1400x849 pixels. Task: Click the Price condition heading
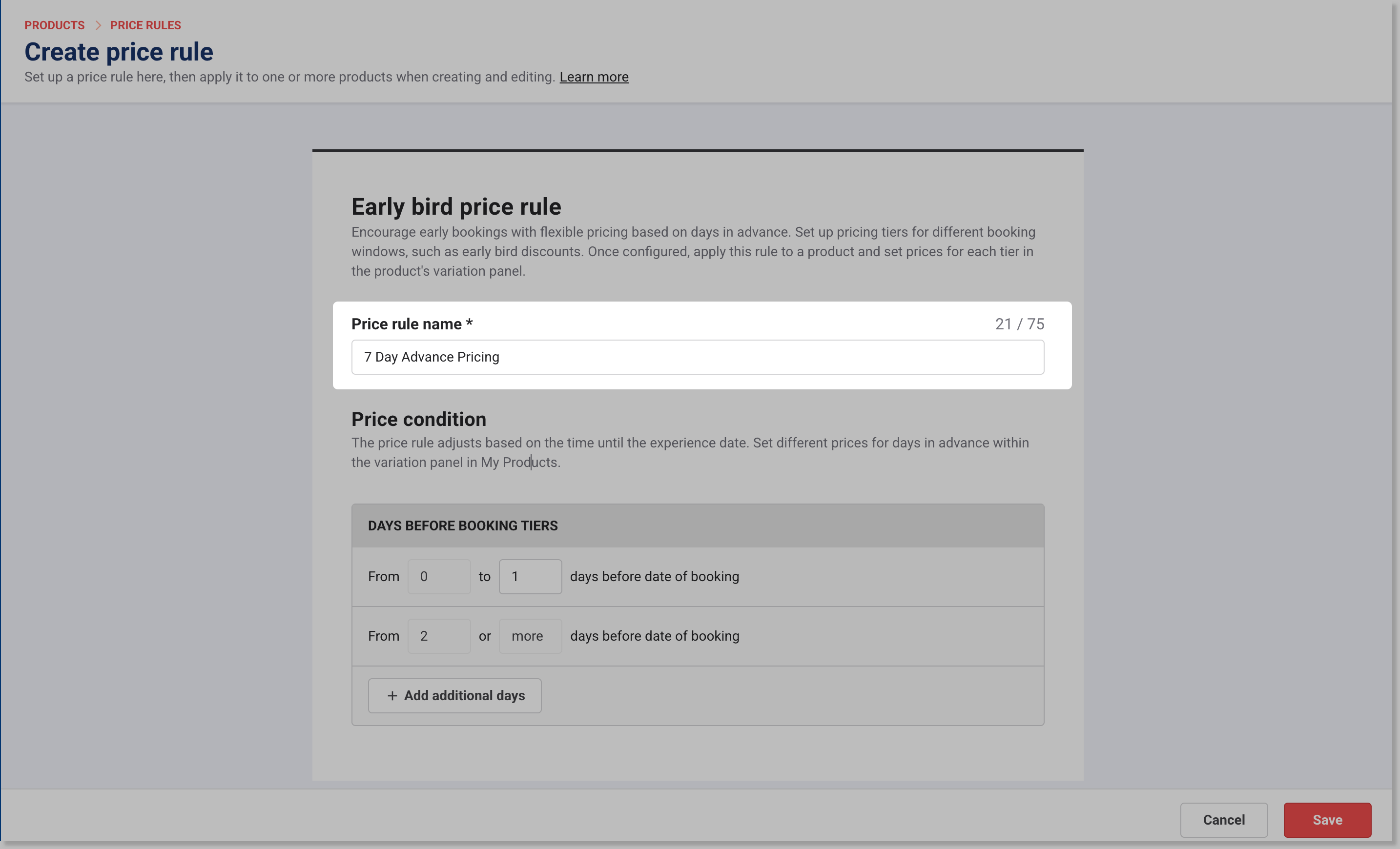[x=418, y=419]
